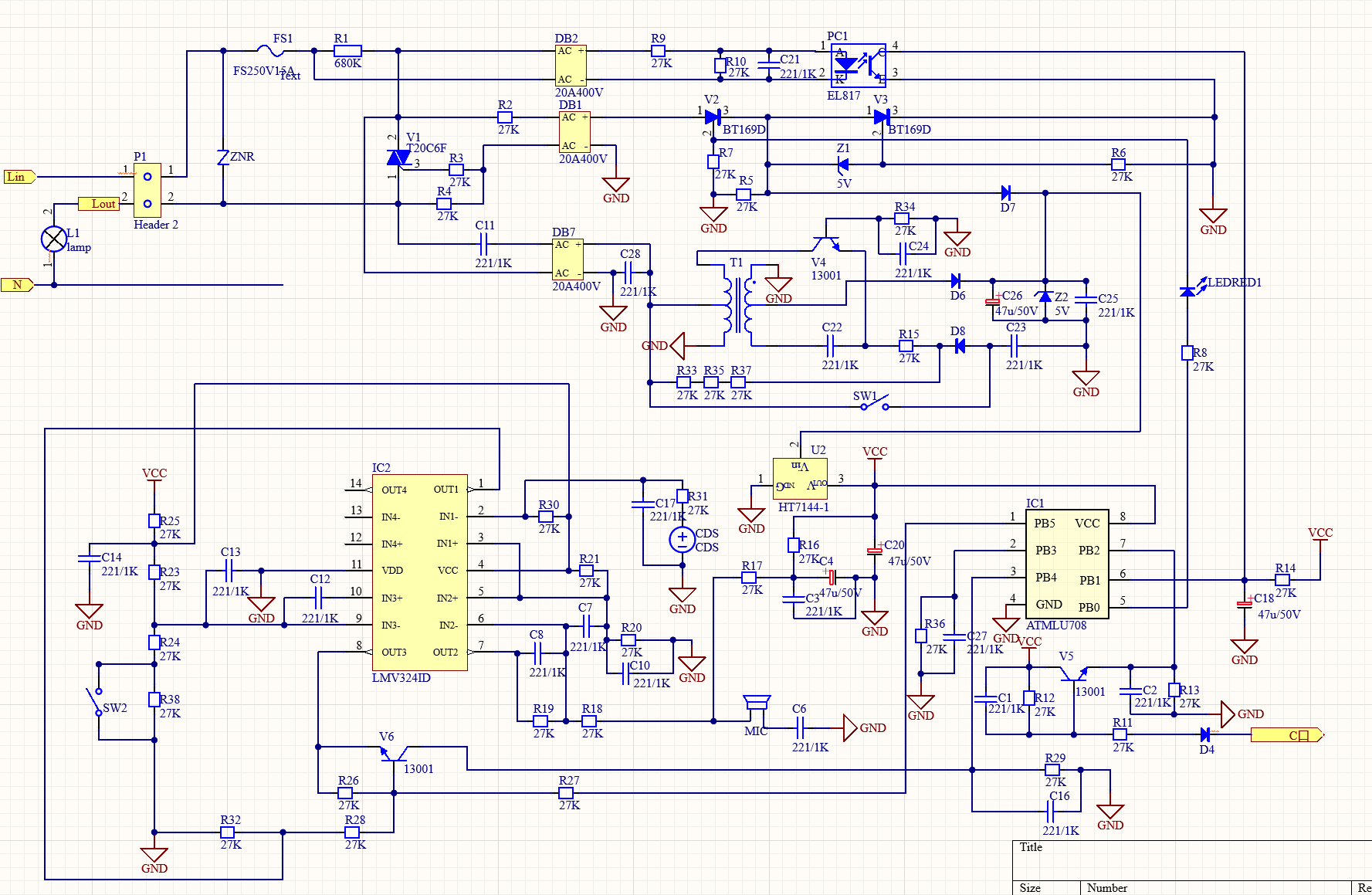This screenshot has height=895, width=1372.
Task: Select diode D8 symbol
Action: pos(960,346)
